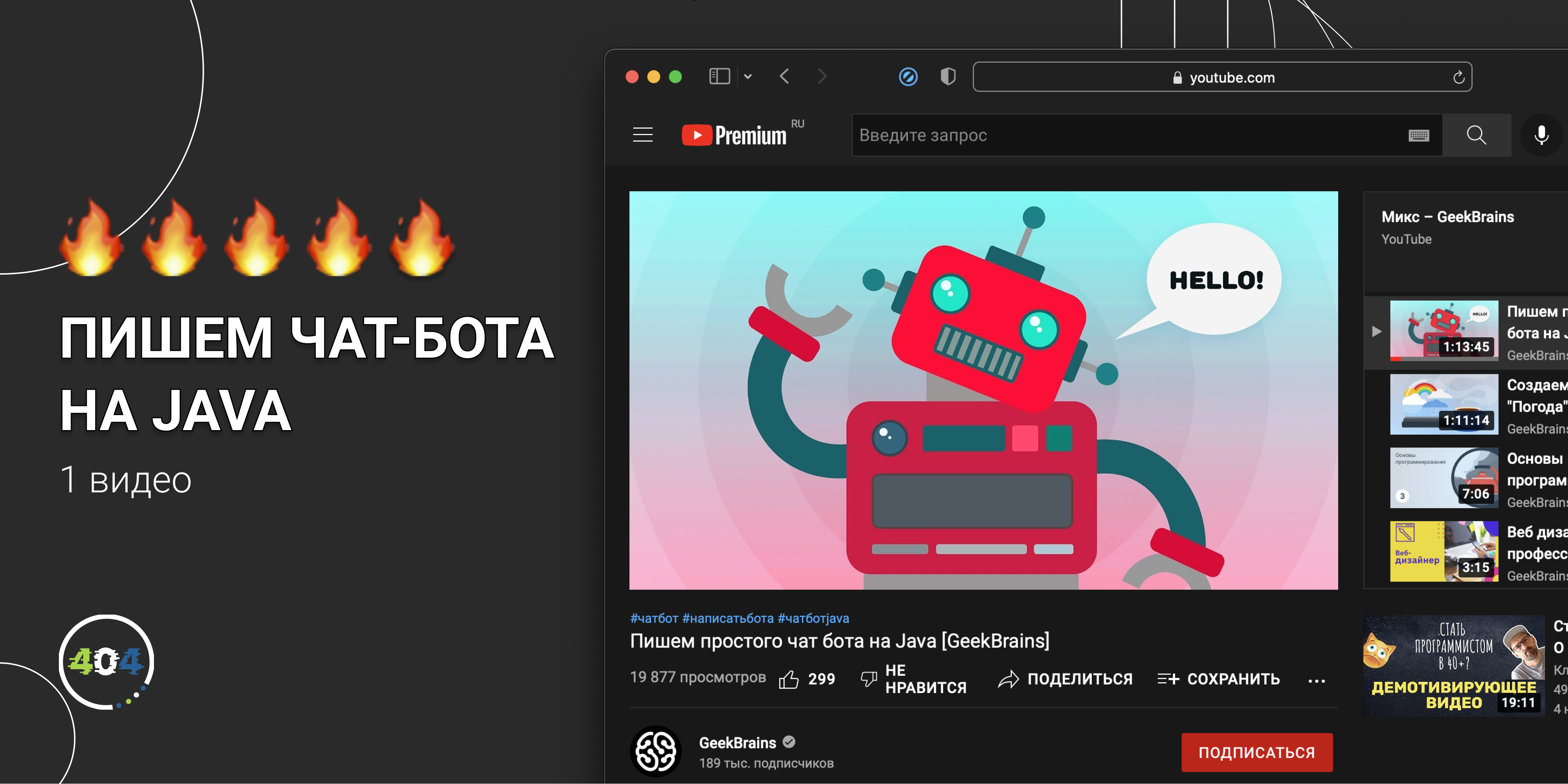Share the video with ПОДЕЛИТЬСЯ
1568x784 pixels.
pyautogui.click(x=1065, y=679)
